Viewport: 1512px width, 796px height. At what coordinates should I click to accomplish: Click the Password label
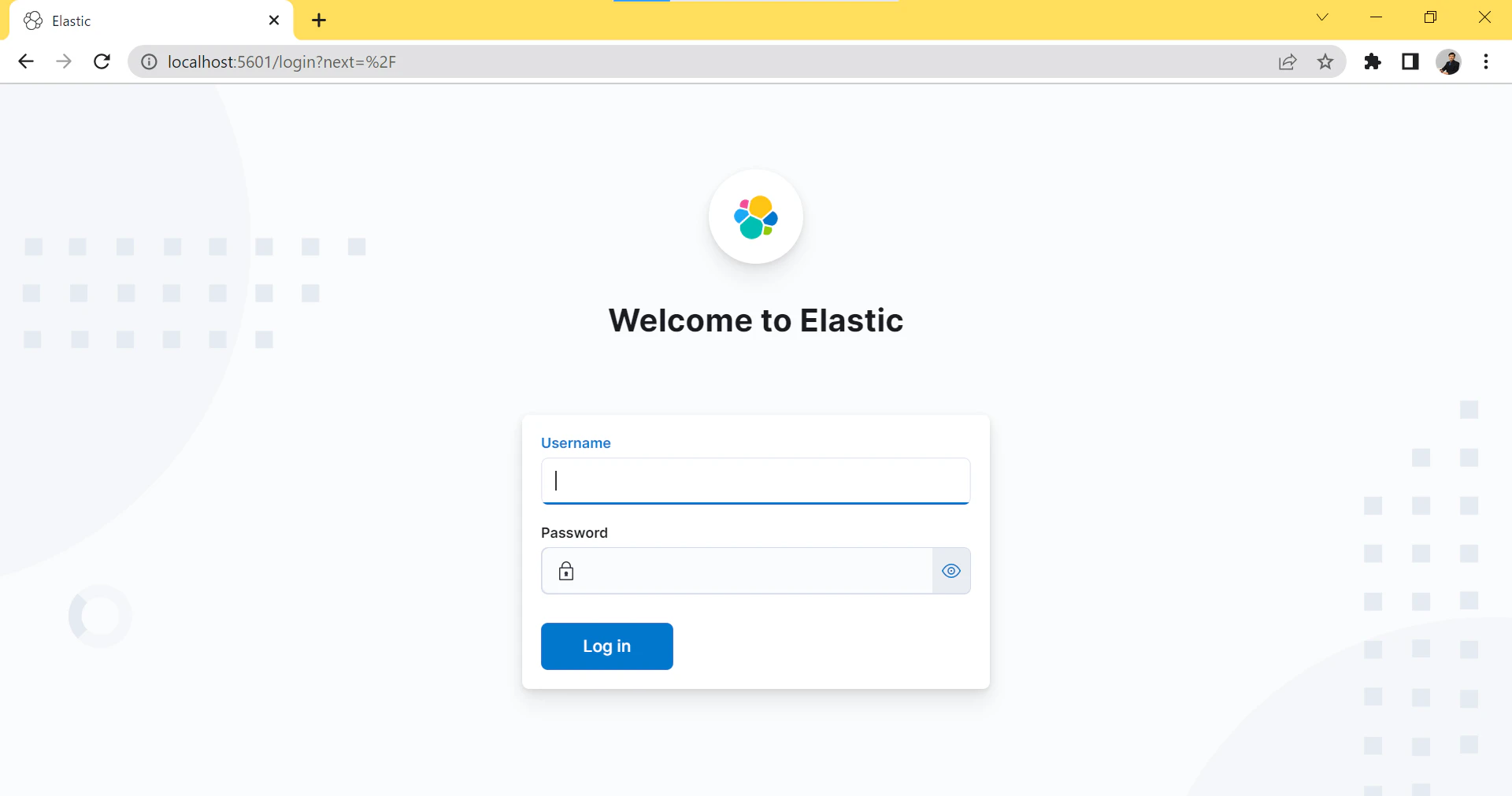pos(574,533)
